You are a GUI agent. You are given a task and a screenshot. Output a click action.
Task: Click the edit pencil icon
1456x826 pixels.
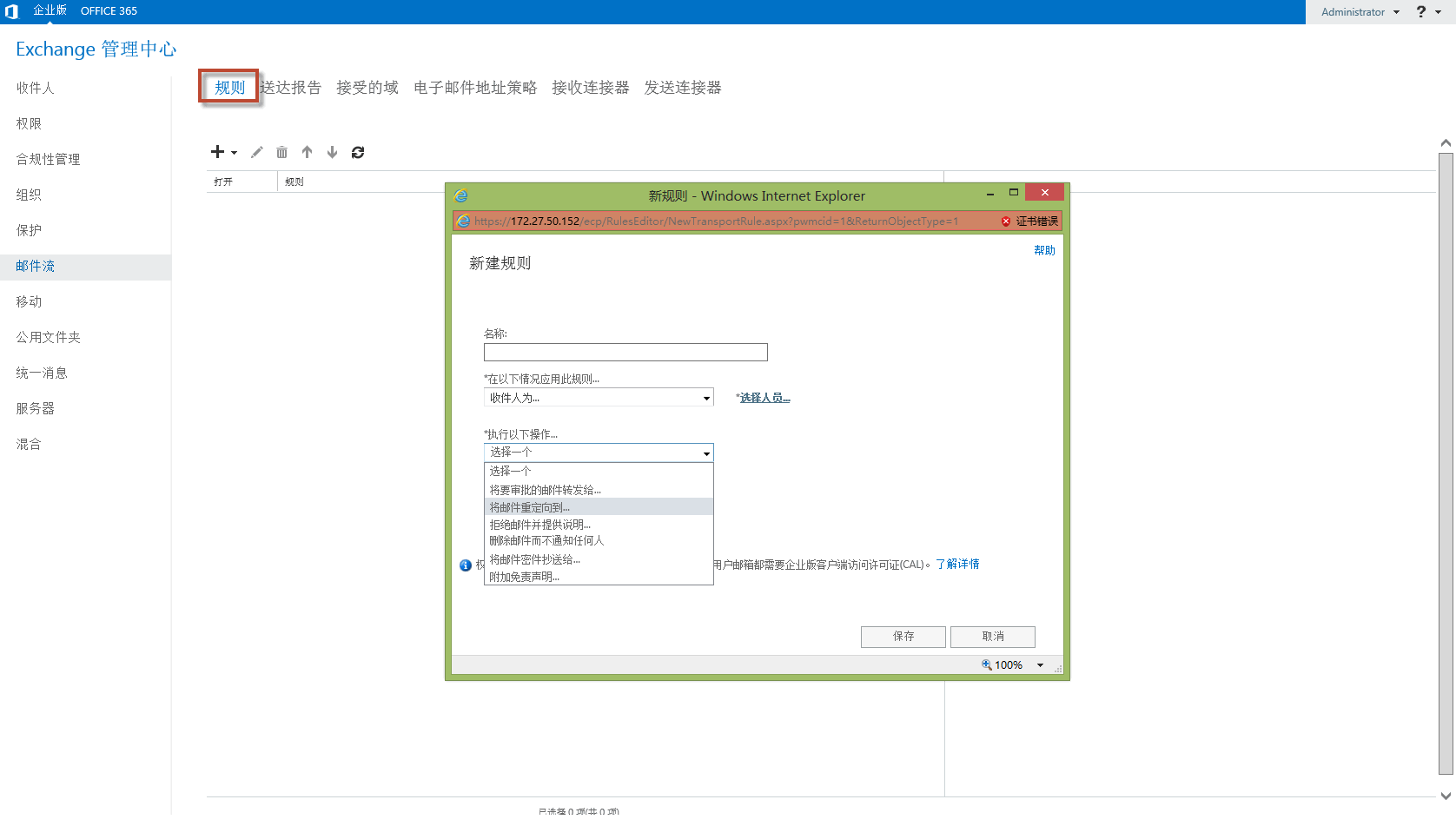coord(256,152)
